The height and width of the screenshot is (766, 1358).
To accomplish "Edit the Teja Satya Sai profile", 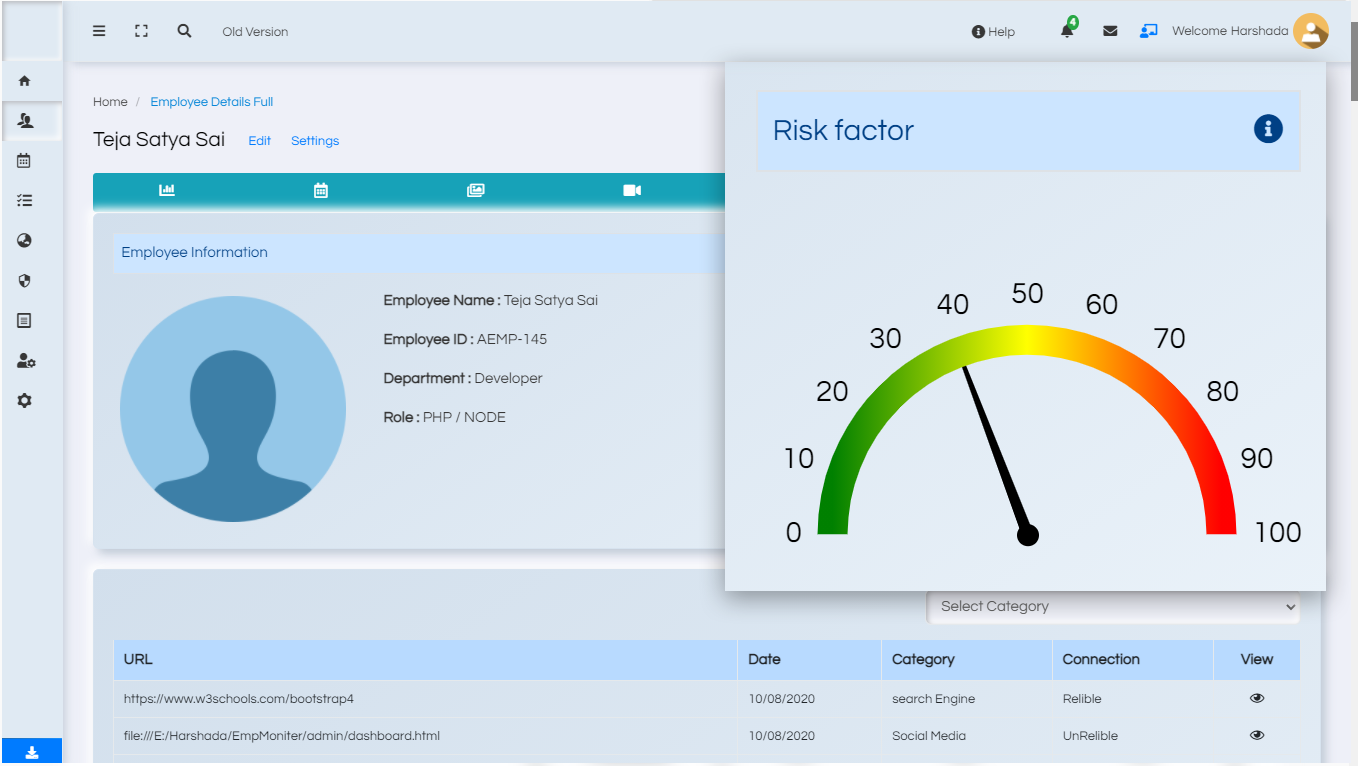I will click(x=259, y=141).
